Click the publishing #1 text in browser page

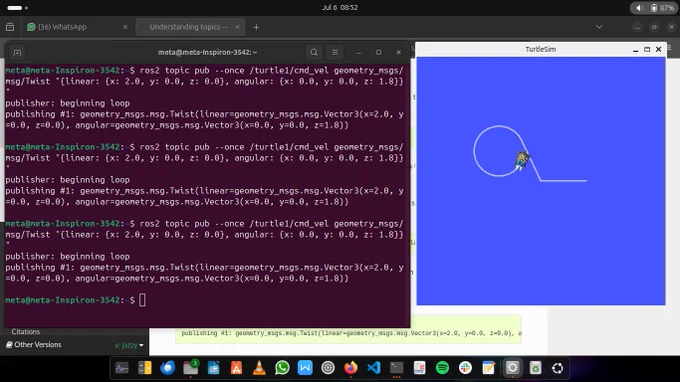(x=351, y=333)
